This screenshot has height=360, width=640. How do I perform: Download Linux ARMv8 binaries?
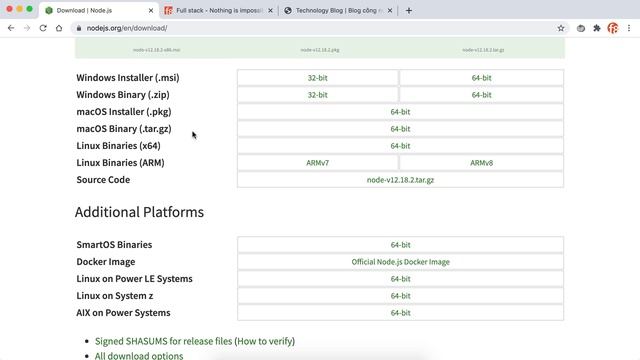point(481,162)
